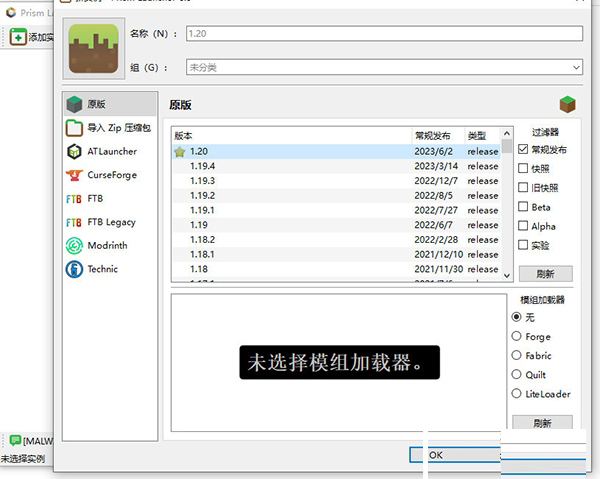Select the FTB icon entry
Image resolution: width=600 pixels, height=479 pixels.
(x=74, y=199)
